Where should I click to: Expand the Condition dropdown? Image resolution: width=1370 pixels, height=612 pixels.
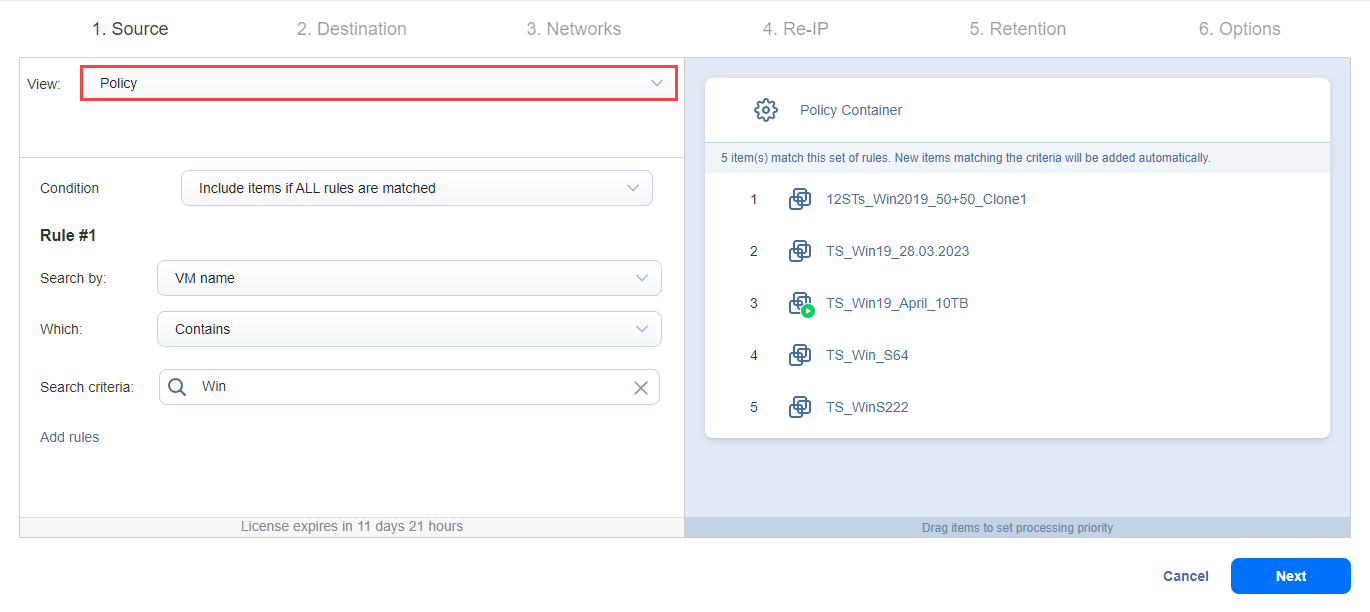click(416, 188)
